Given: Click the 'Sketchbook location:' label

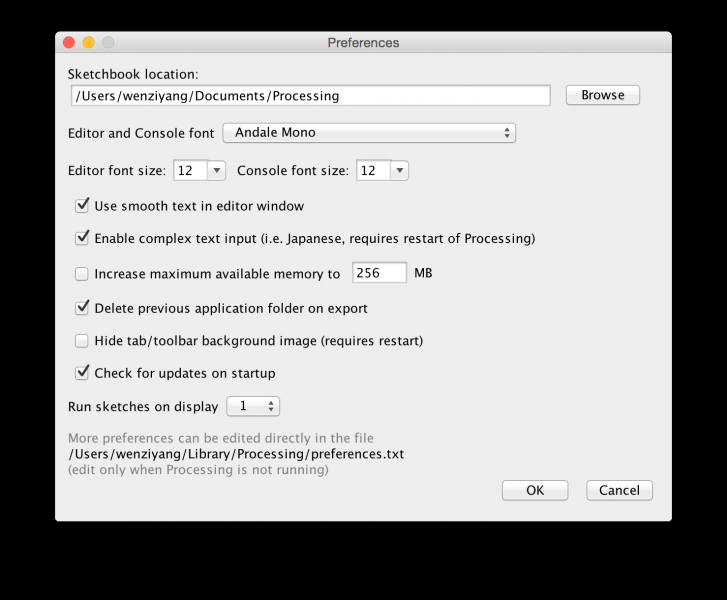Looking at the screenshot, I should (133, 74).
